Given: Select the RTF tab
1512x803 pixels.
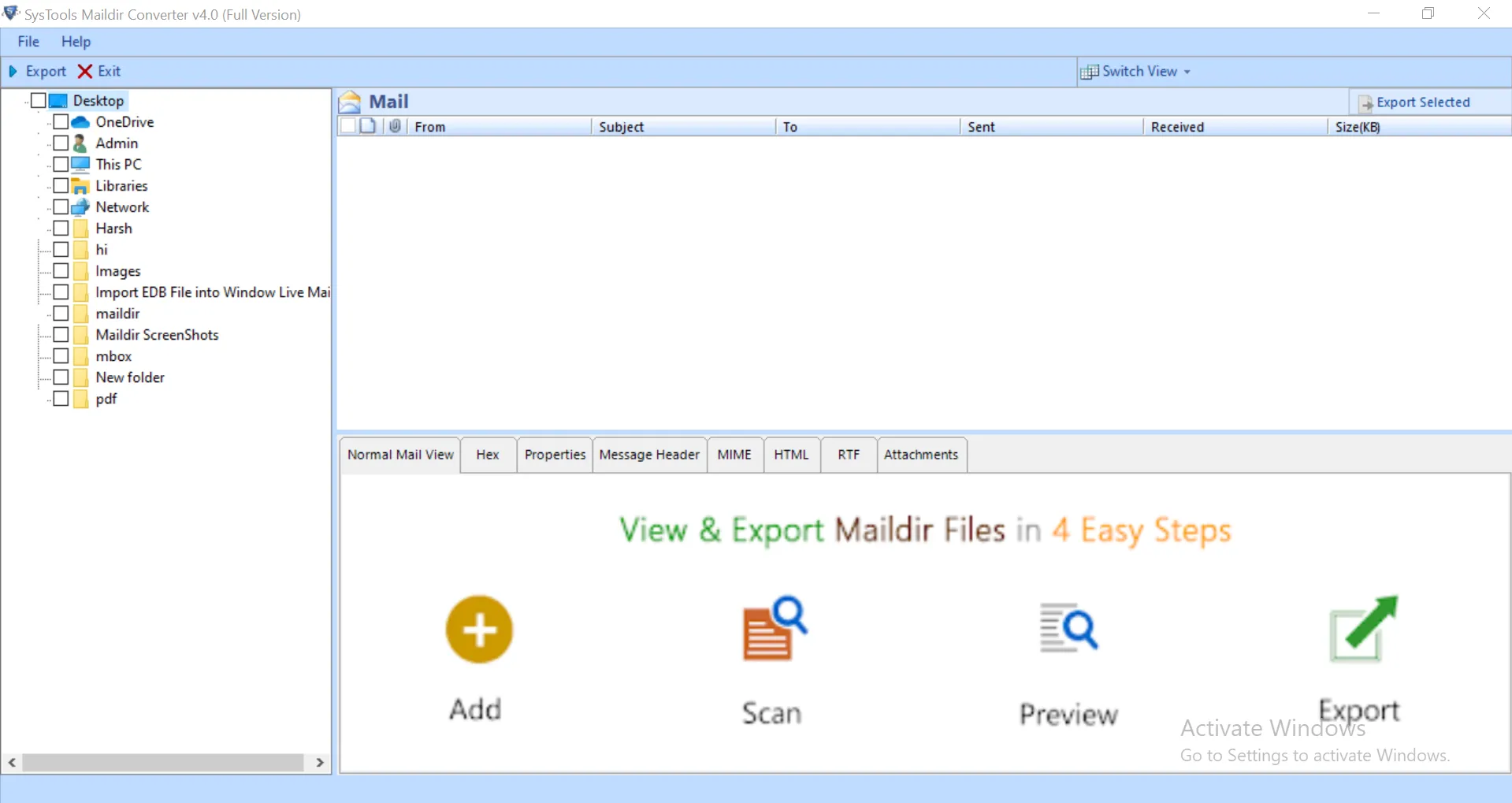Looking at the screenshot, I should coord(849,455).
